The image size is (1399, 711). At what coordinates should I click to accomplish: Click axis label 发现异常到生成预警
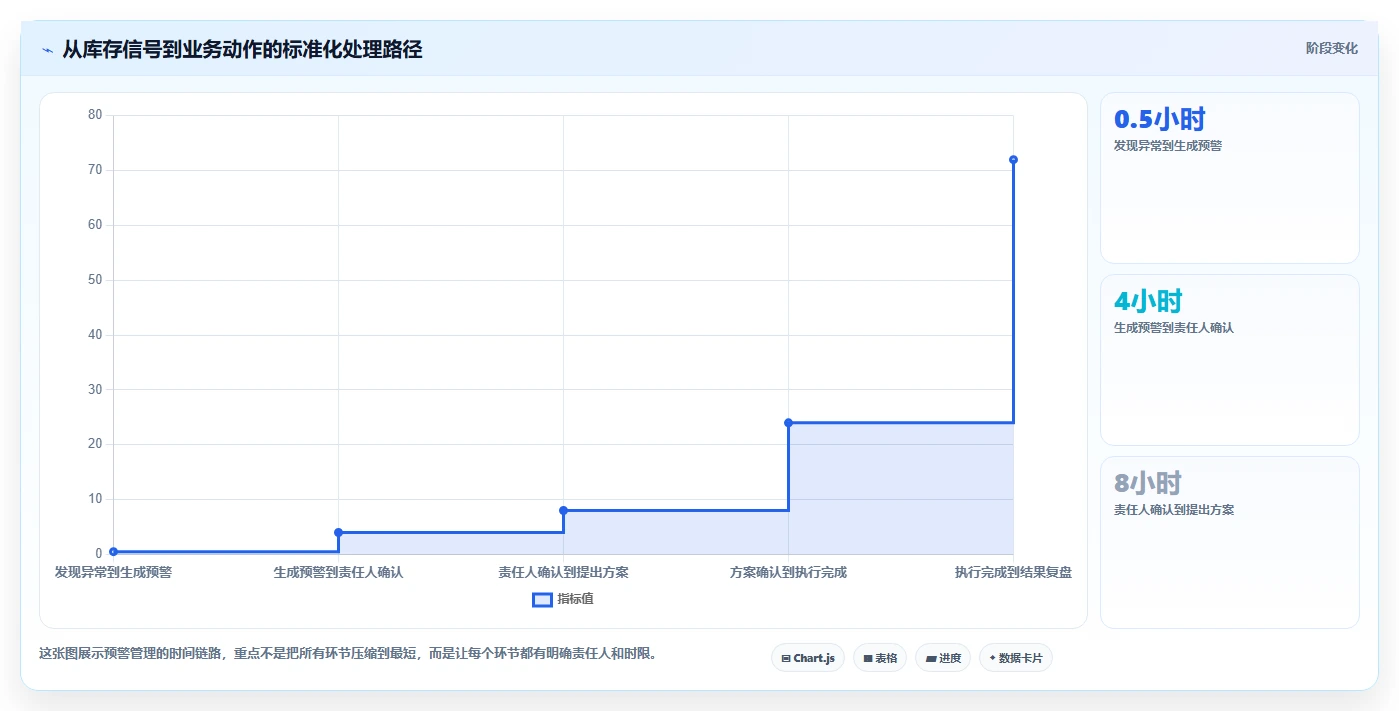point(113,573)
